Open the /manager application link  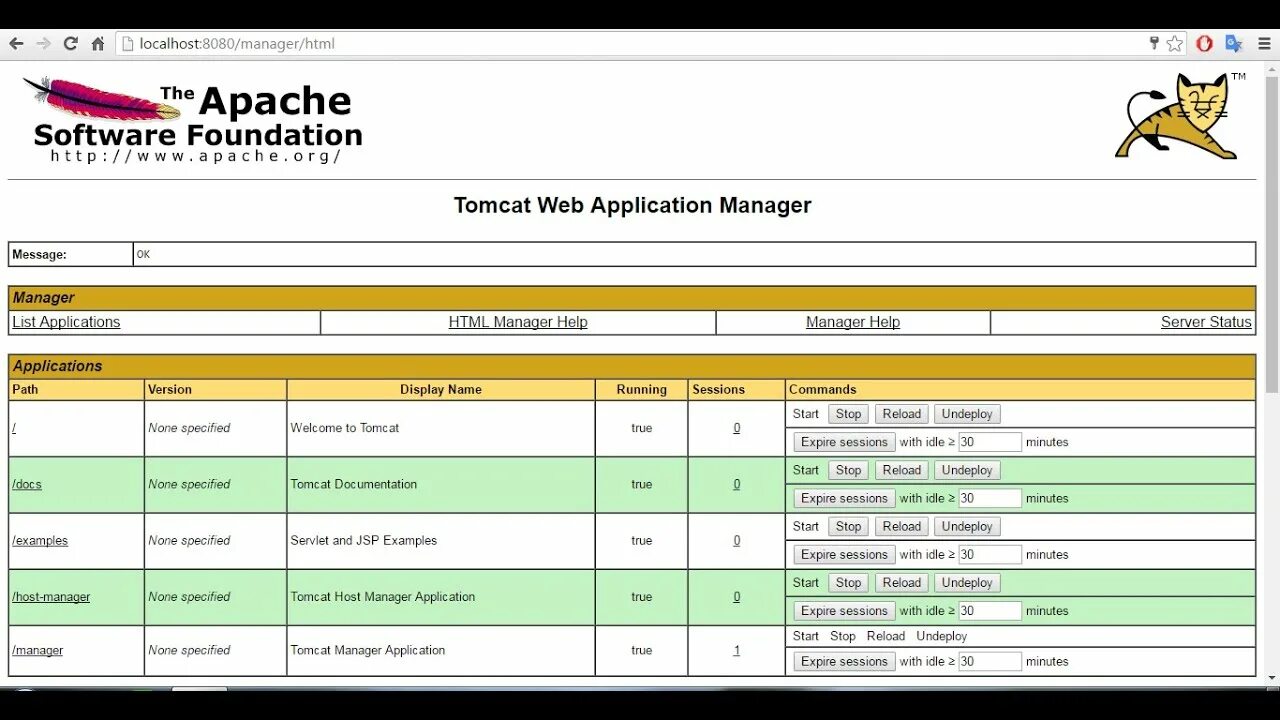point(38,650)
